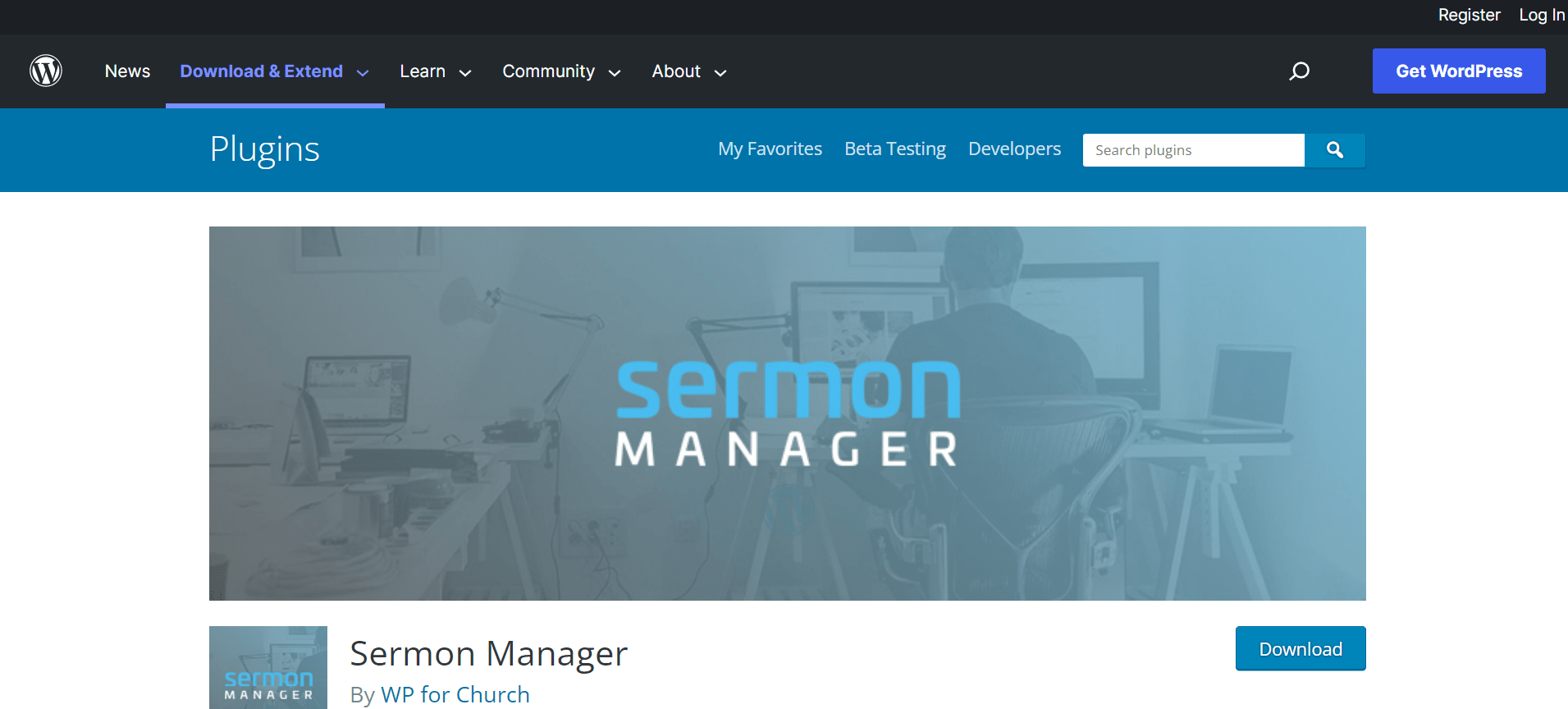Expand the Learn menu chevron
1568x709 pixels.
(465, 73)
